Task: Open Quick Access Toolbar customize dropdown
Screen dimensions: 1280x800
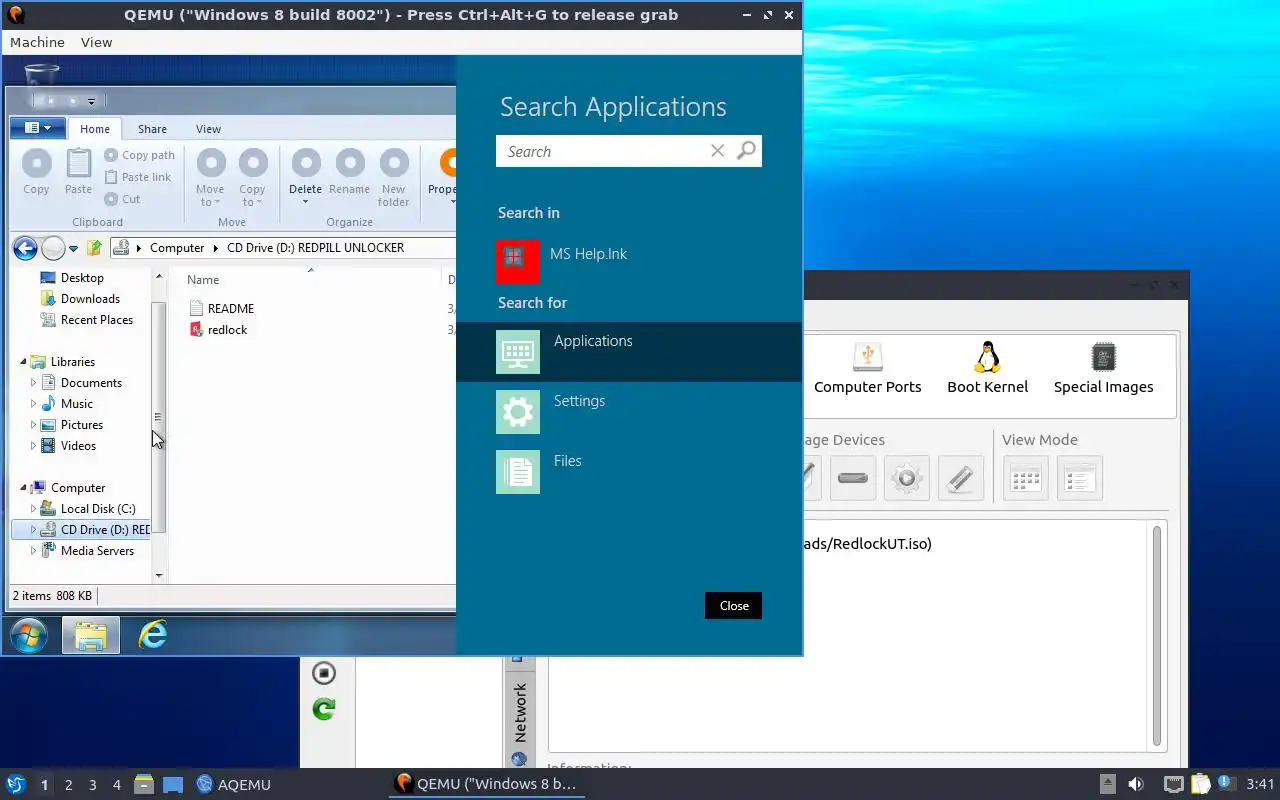Action: 91,101
